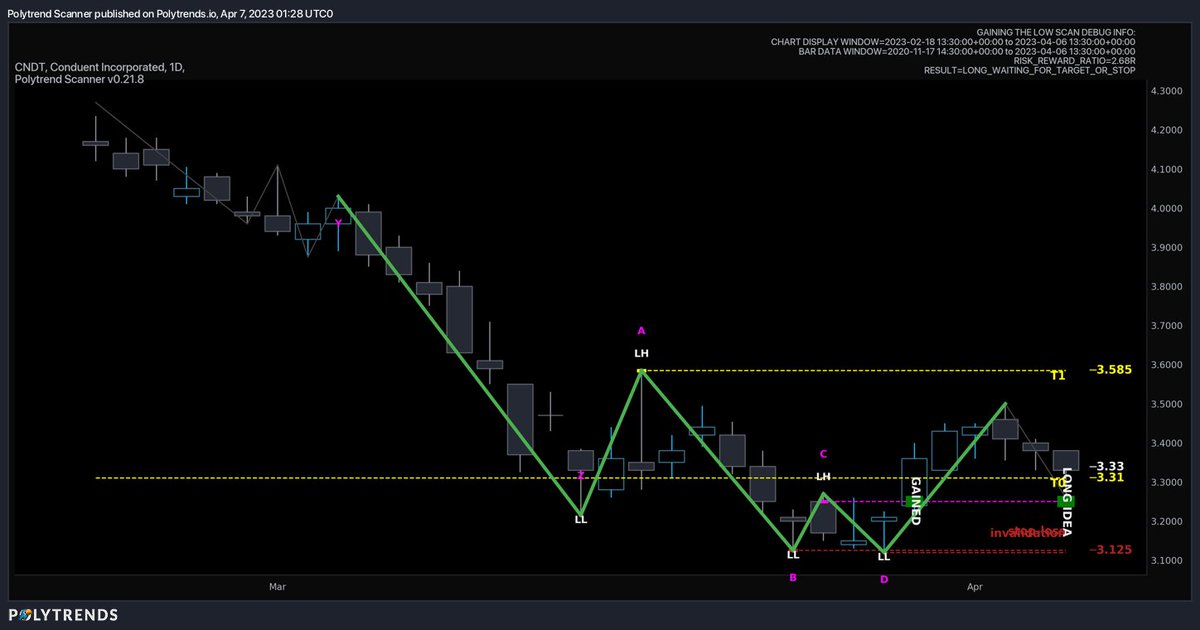Click the Polytrend Scanner v0.21.8 version text
This screenshot has width=1200, height=630.
point(80,79)
